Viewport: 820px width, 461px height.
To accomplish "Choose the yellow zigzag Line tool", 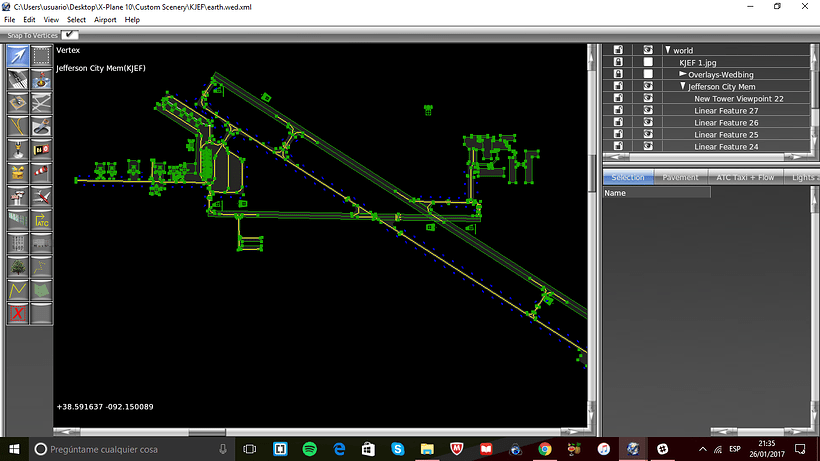I will [18, 290].
